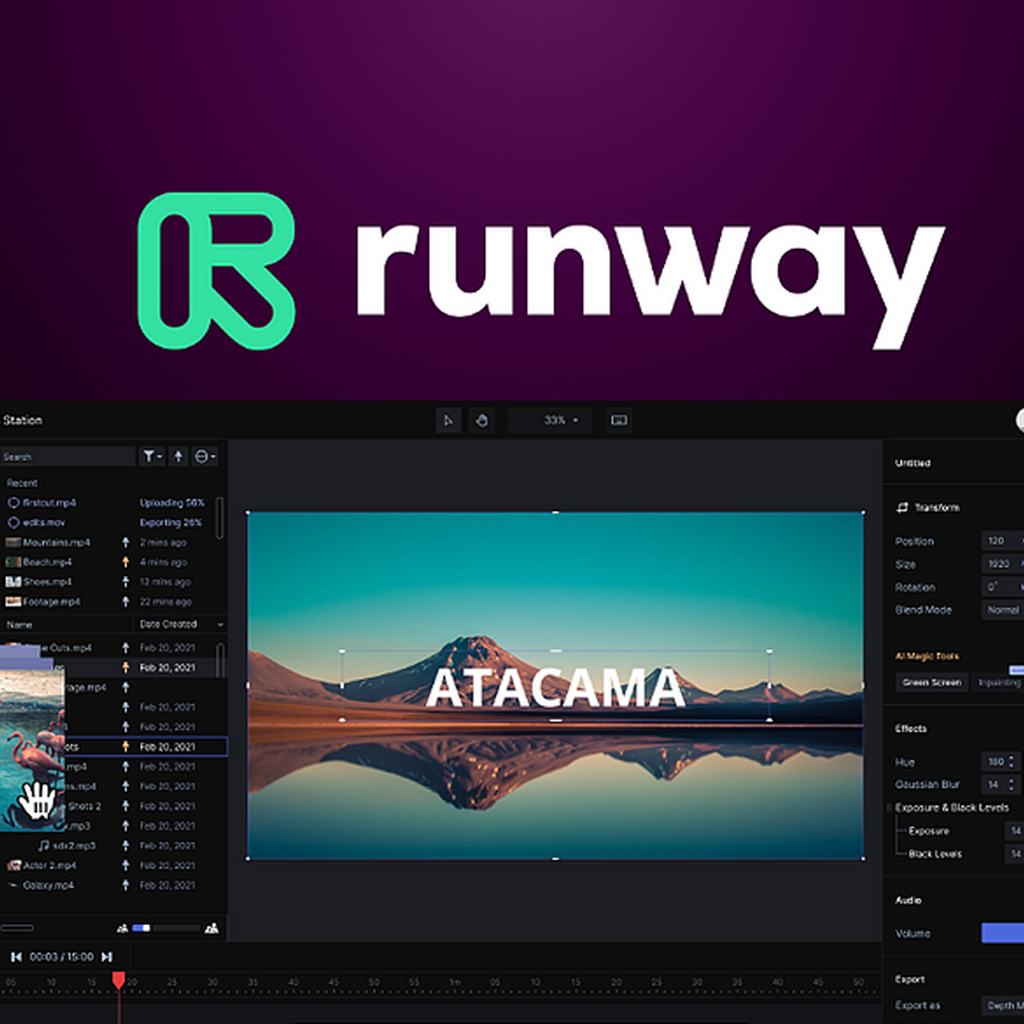Click the Uploading 56% status
The height and width of the screenshot is (1024, 1024).
click(x=172, y=502)
